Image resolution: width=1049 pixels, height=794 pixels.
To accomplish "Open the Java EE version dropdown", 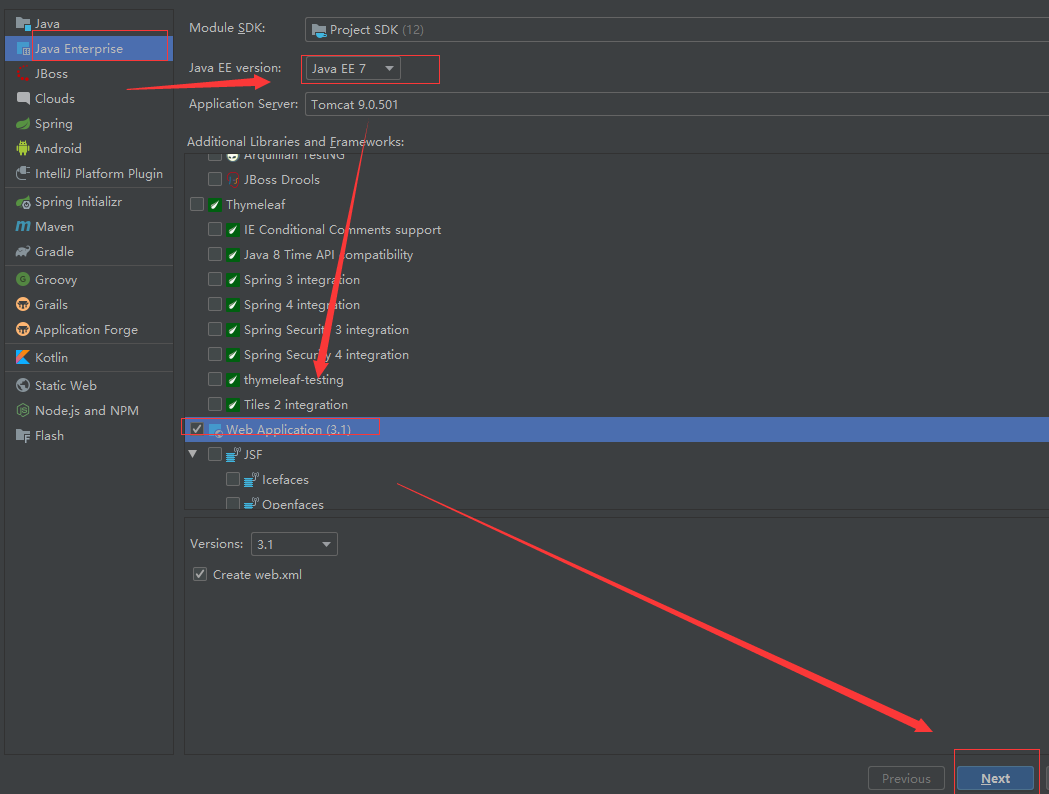I will (353, 68).
